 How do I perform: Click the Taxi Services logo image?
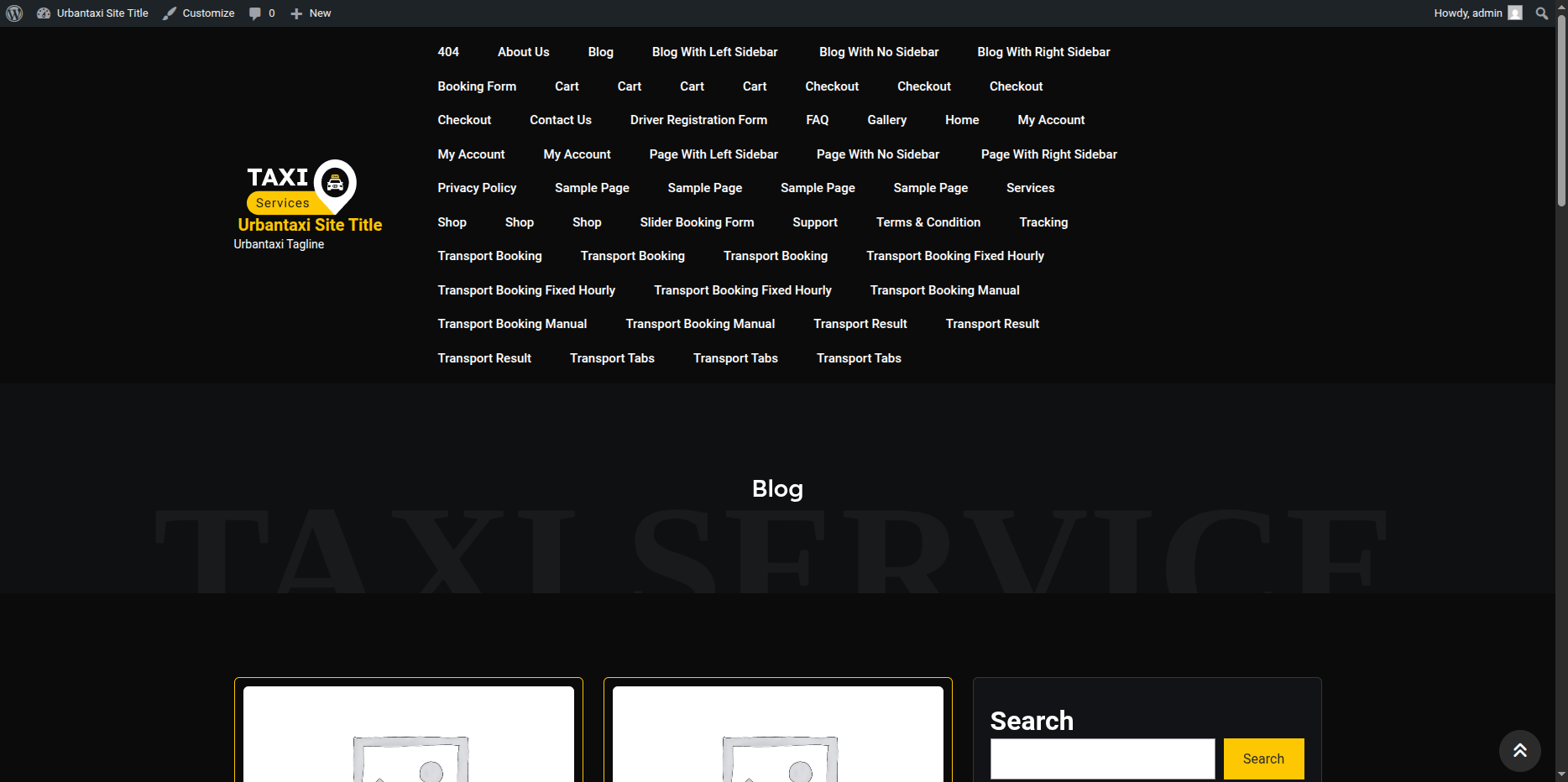302,187
